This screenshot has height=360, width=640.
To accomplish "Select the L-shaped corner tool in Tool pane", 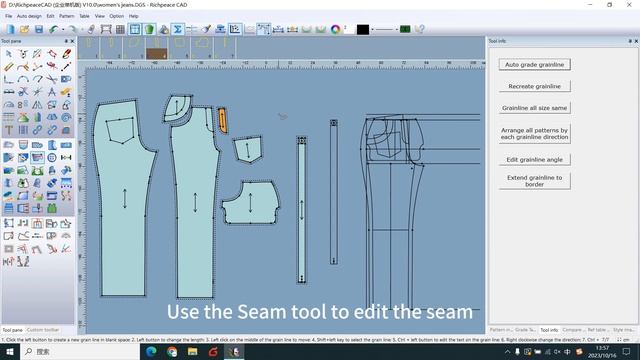I will 9,79.
